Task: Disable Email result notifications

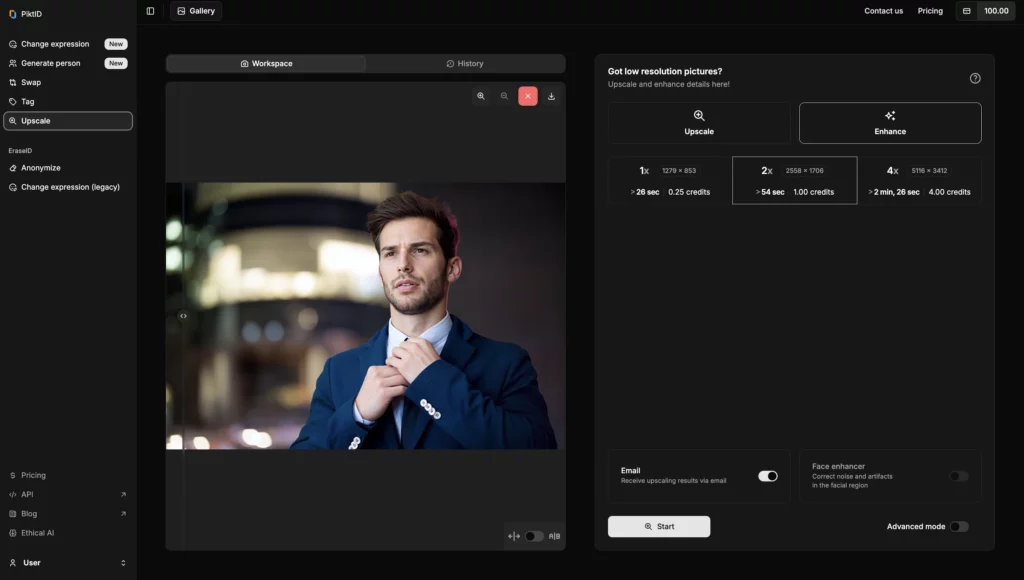Action: click(x=770, y=477)
